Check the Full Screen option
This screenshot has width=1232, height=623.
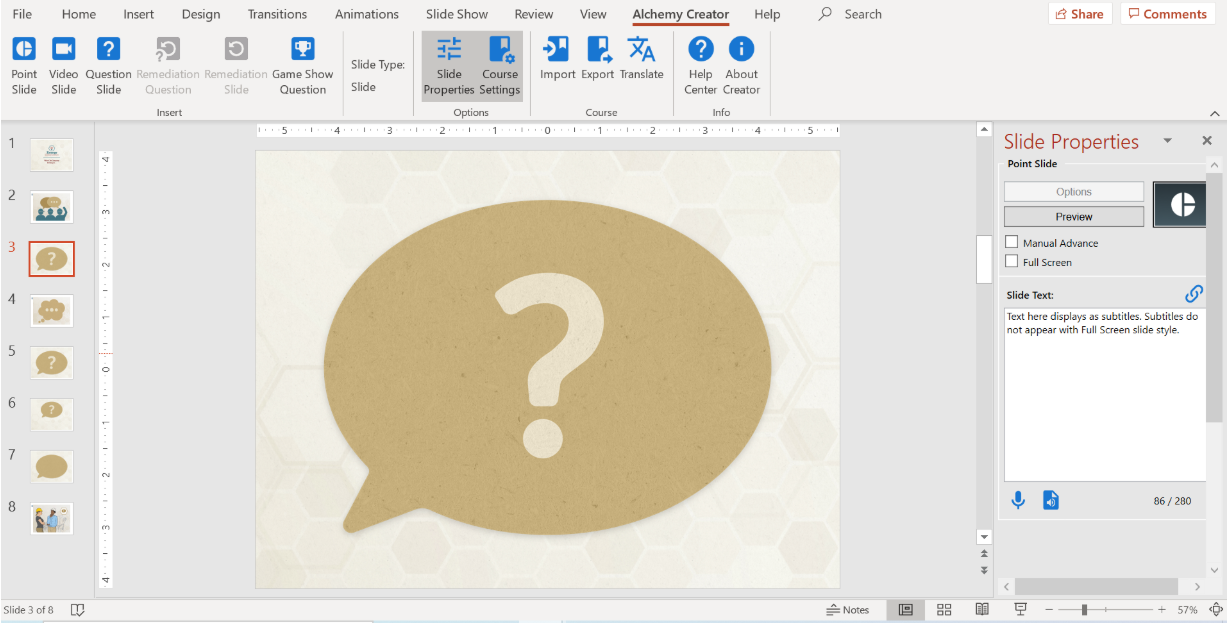(x=1012, y=262)
